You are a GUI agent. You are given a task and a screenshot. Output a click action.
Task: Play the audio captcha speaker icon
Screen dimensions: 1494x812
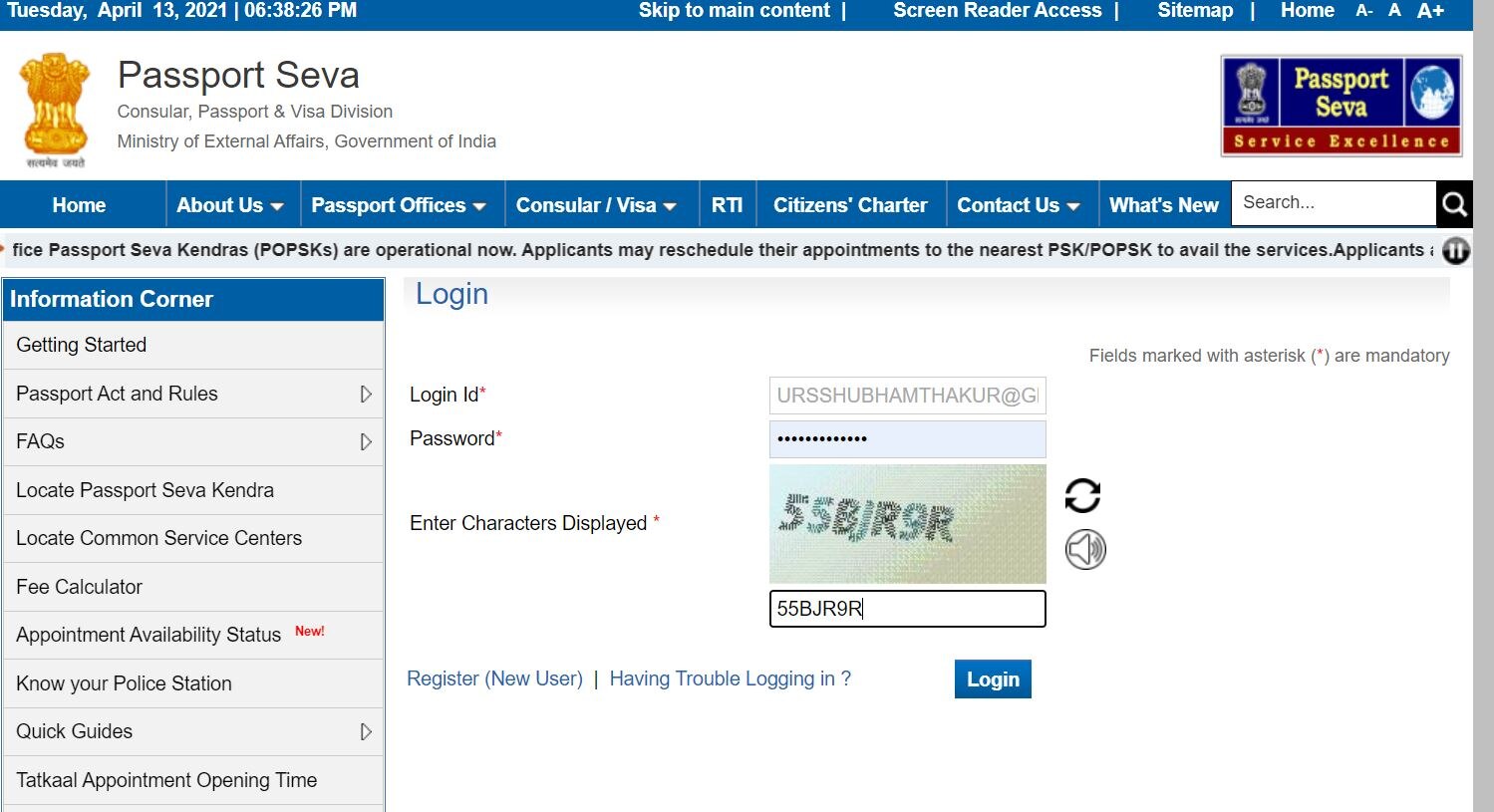click(x=1085, y=549)
